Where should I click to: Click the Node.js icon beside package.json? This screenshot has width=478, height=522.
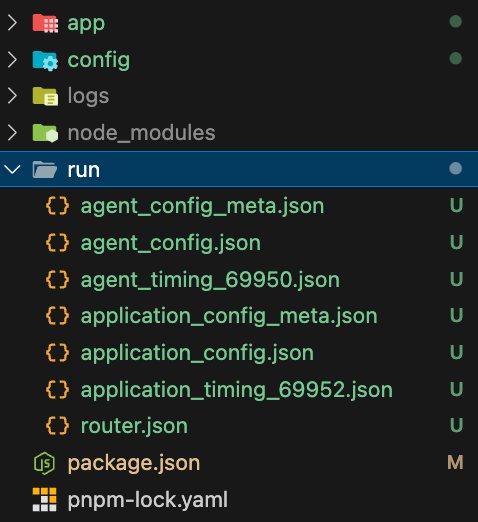coord(44,463)
